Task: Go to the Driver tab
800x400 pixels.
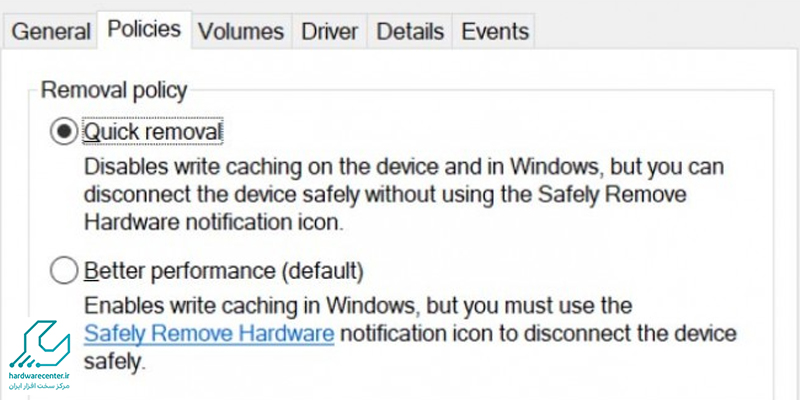Action: click(x=330, y=32)
